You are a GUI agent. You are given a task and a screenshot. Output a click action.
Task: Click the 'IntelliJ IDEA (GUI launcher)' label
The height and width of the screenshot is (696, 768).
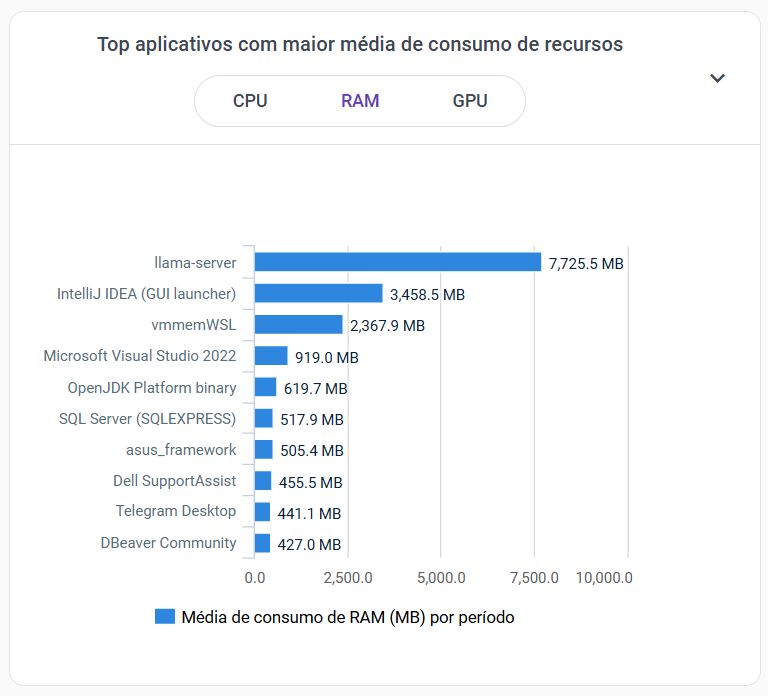[x=146, y=294]
